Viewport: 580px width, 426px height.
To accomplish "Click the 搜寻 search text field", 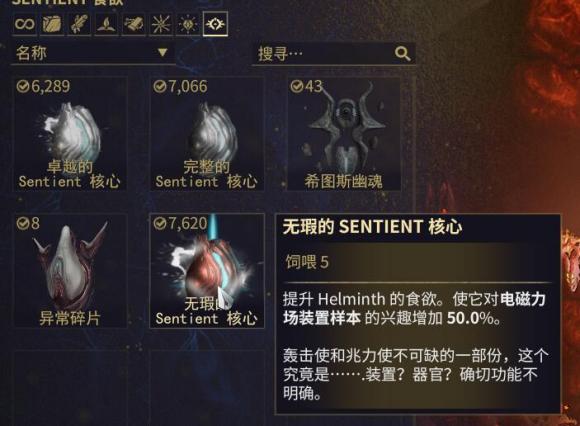I will tap(334, 54).
